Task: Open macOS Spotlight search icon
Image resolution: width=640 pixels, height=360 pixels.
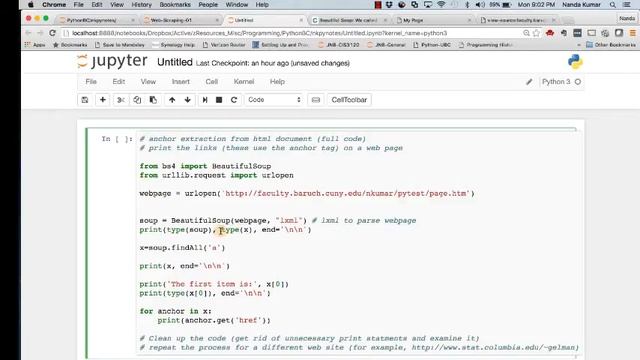Action: coord(613,4)
